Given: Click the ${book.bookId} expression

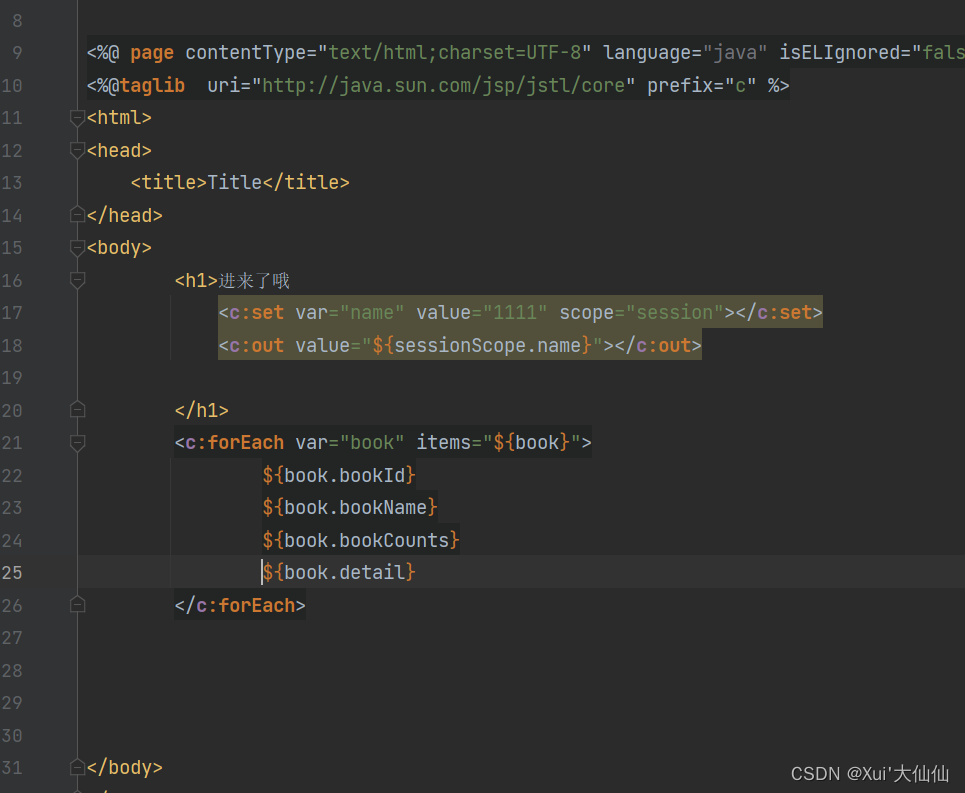Looking at the screenshot, I should [339, 475].
